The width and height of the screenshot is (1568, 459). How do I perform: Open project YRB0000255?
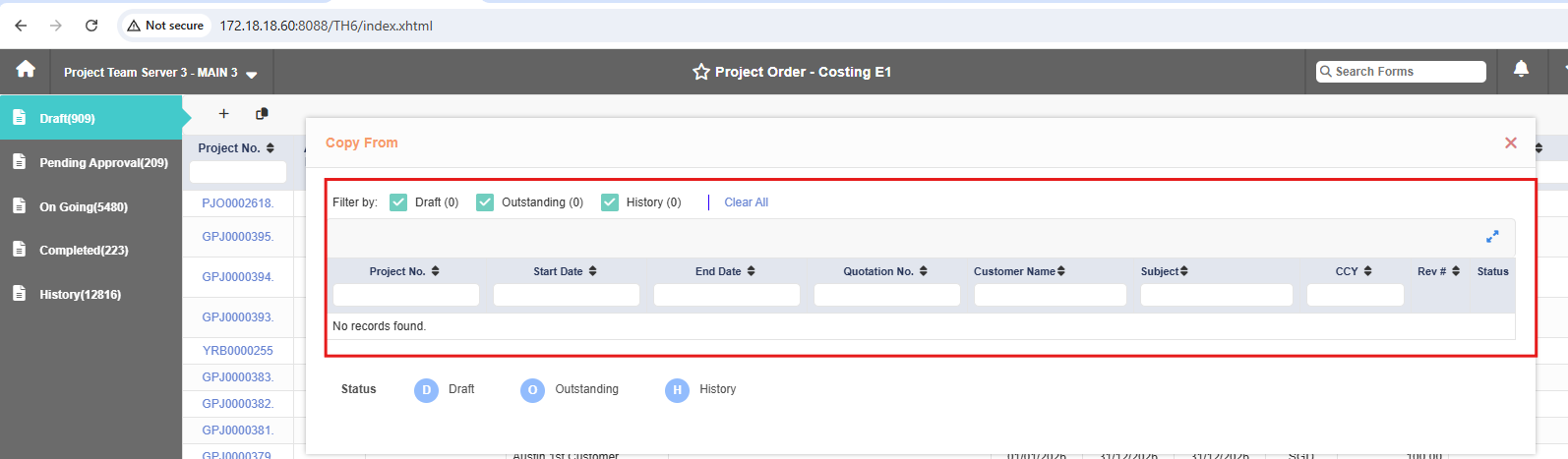point(238,351)
